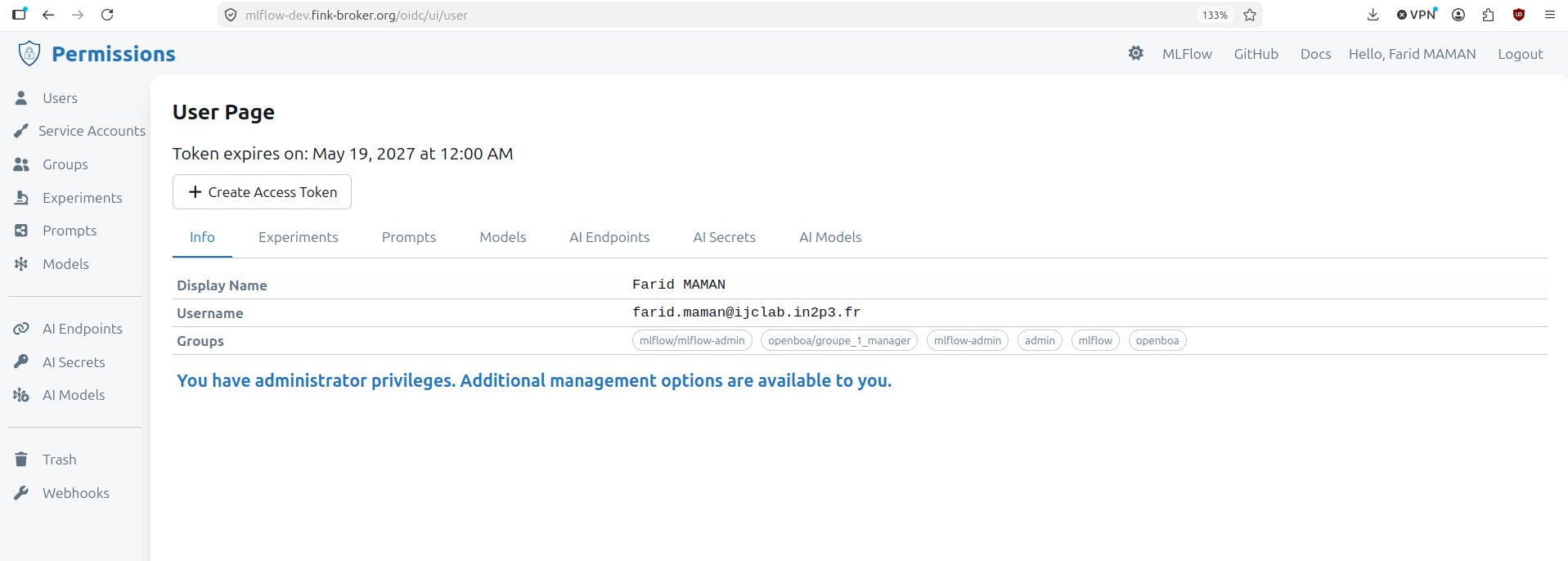Click the Prompts icon in sidebar

pyautogui.click(x=21, y=231)
